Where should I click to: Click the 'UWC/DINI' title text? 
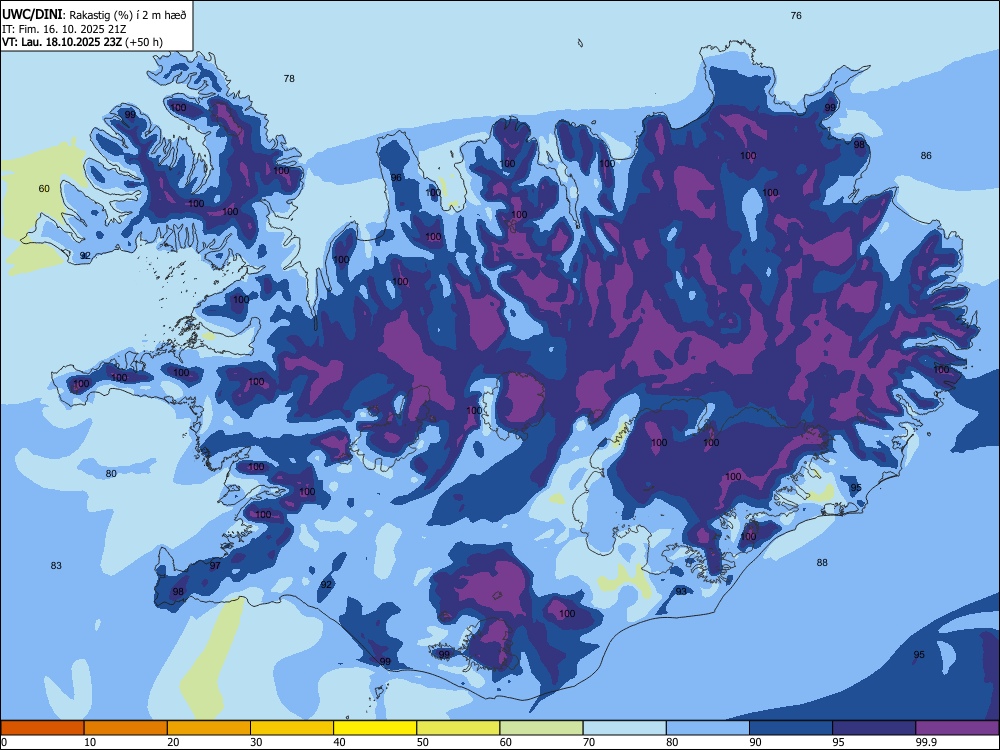[32, 14]
